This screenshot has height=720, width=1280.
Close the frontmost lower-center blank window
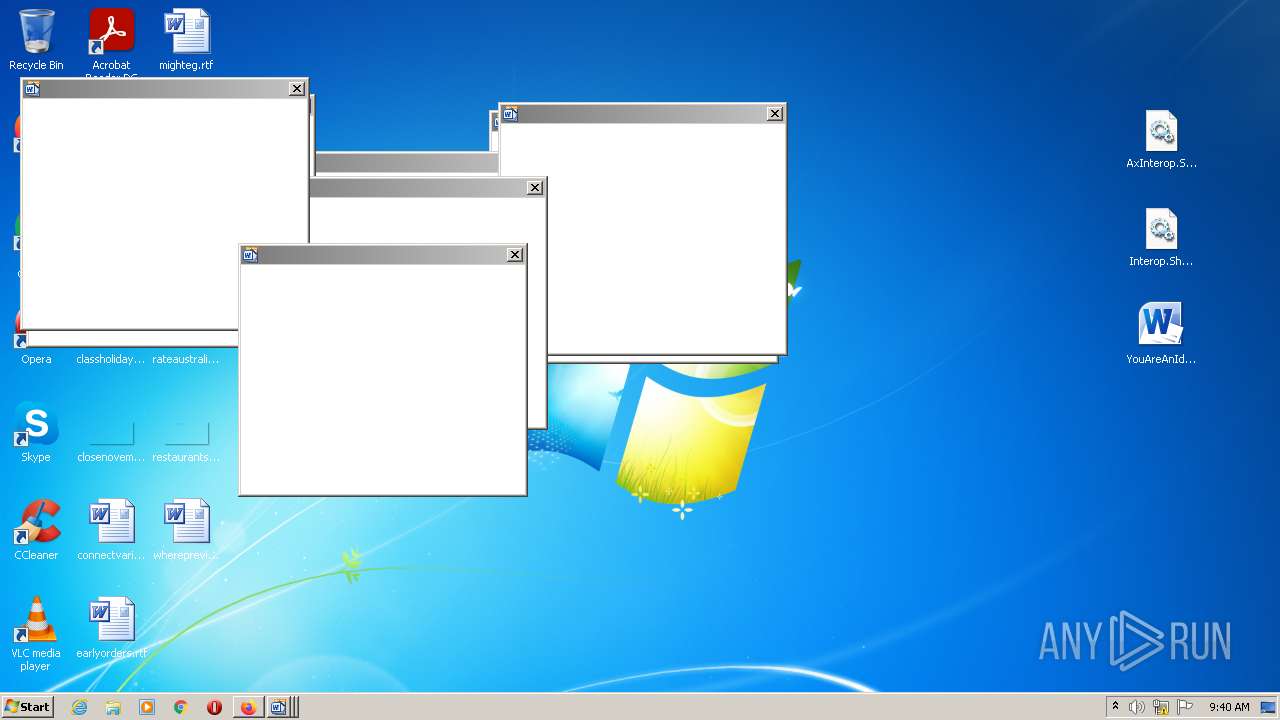(x=515, y=255)
